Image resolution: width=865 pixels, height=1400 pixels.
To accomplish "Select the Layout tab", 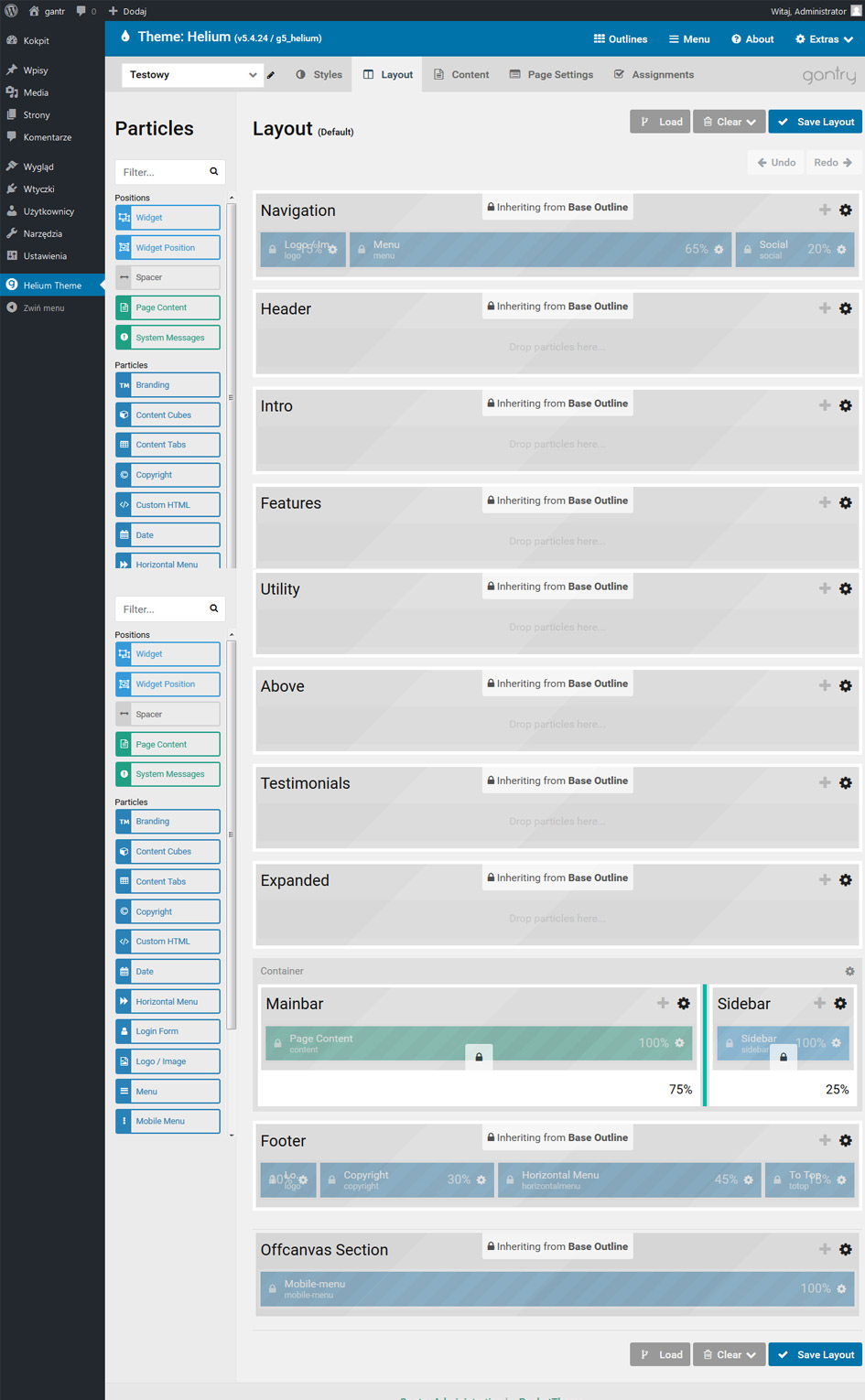I will coord(388,75).
